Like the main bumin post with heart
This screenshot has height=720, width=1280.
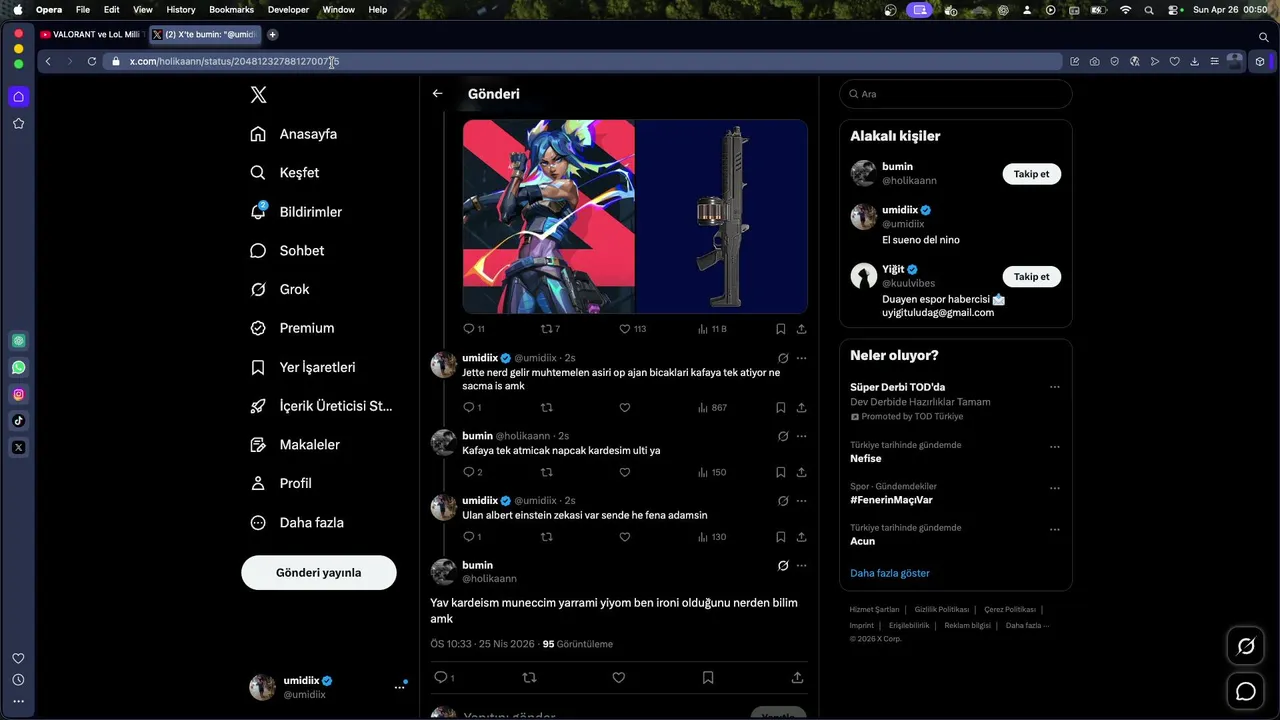click(618, 677)
